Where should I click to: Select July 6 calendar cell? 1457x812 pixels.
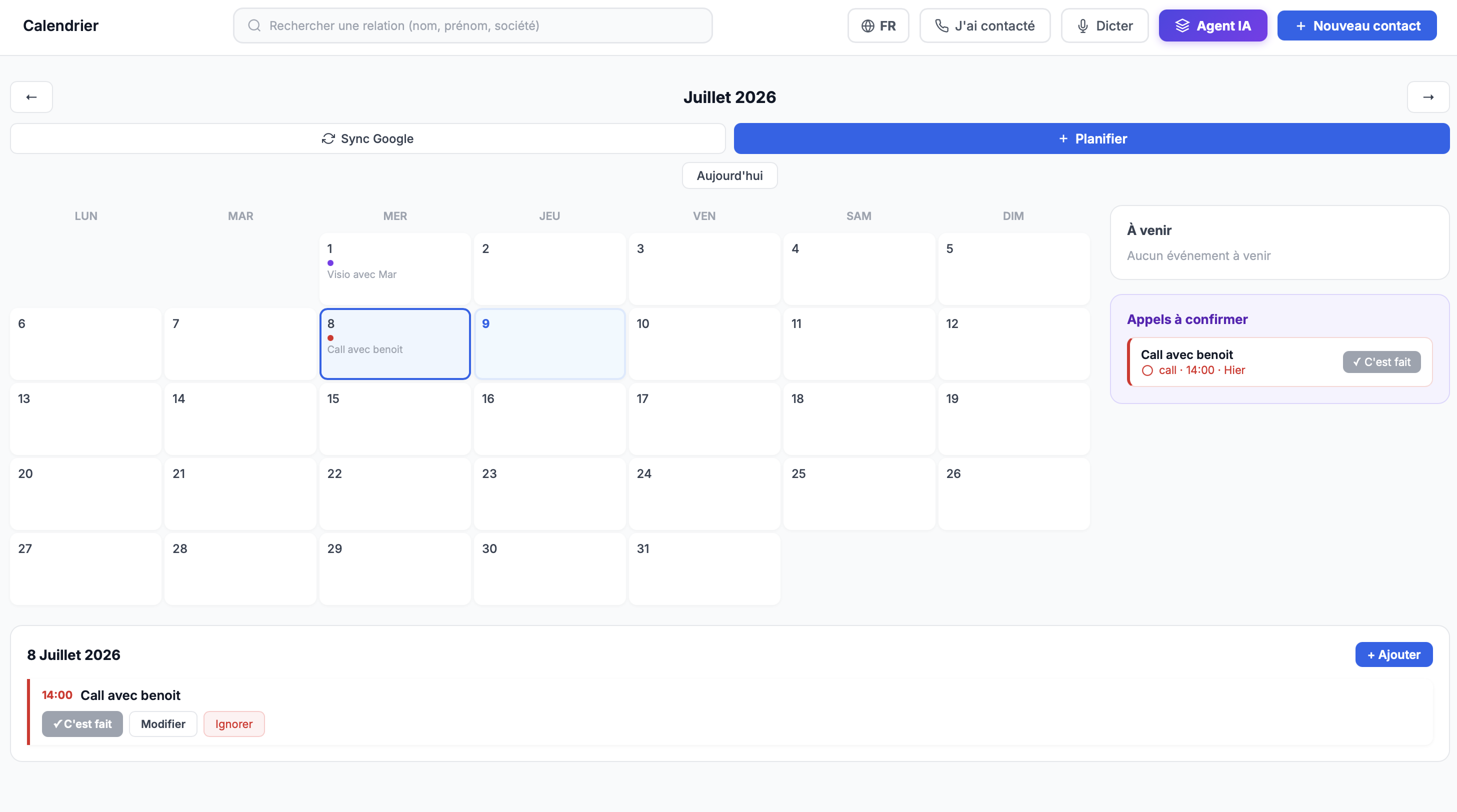(x=86, y=344)
